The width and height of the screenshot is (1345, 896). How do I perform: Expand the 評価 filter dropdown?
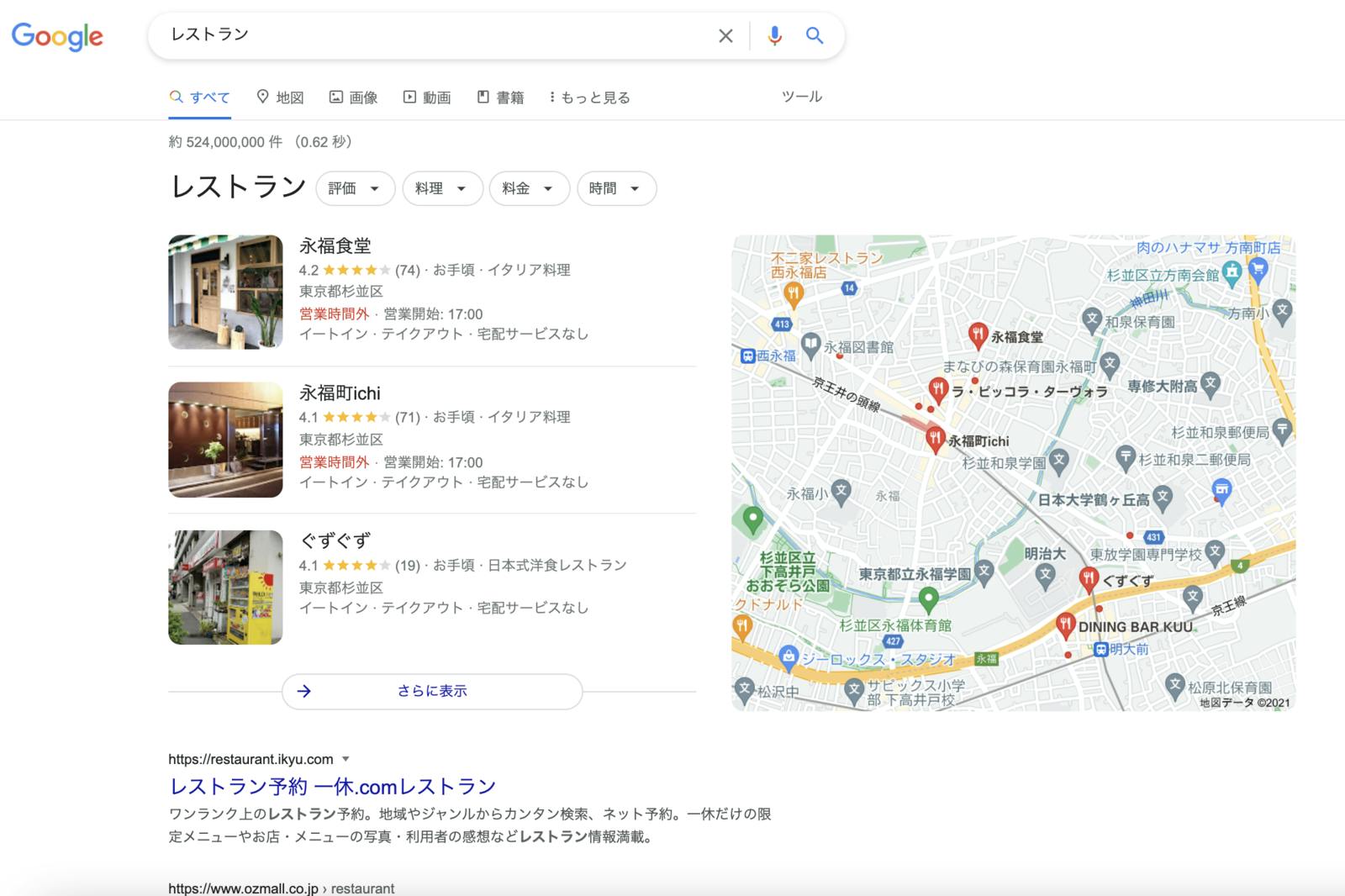[x=355, y=188]
